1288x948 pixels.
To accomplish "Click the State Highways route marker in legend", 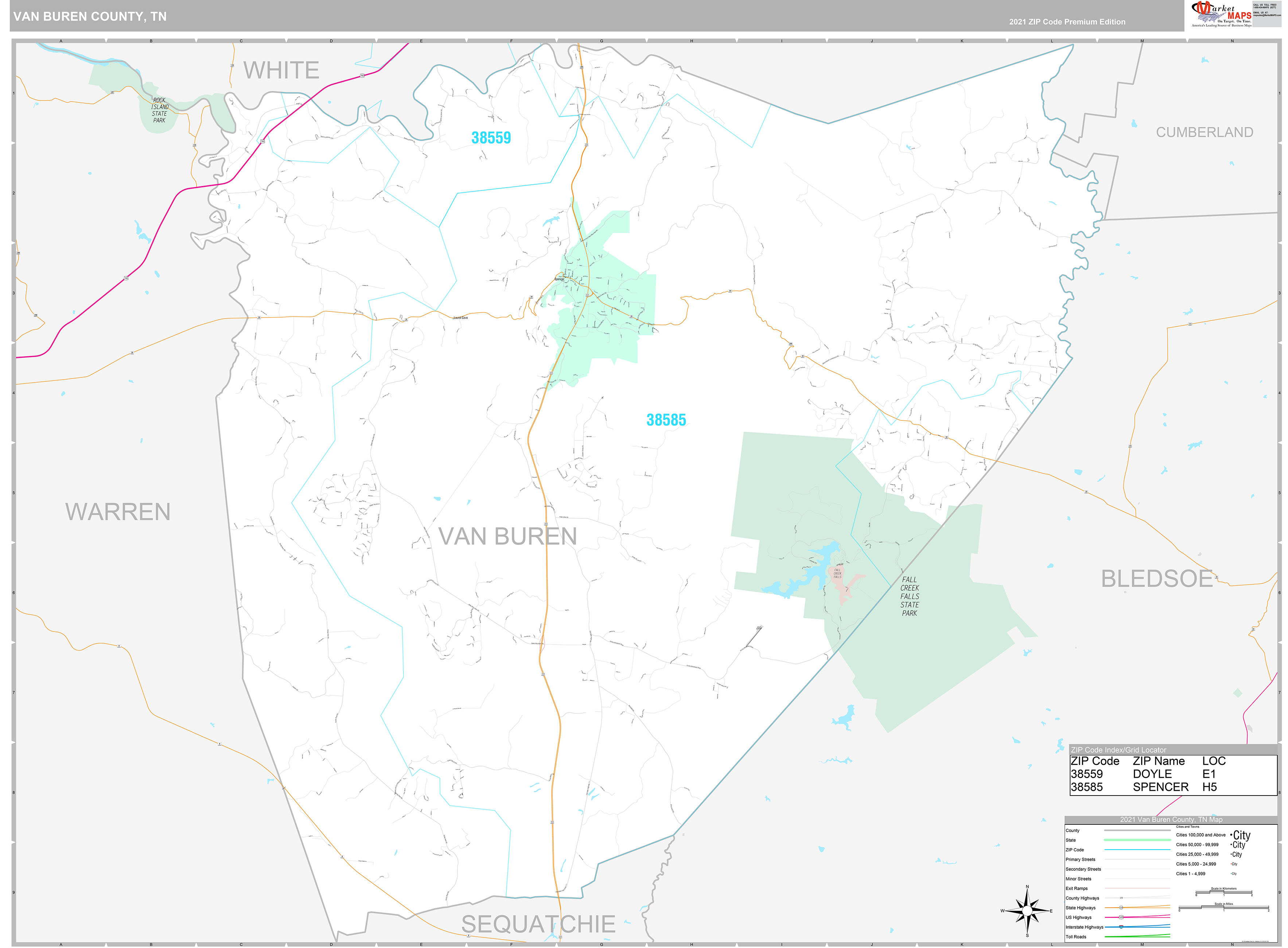I will click(1121, 908).
